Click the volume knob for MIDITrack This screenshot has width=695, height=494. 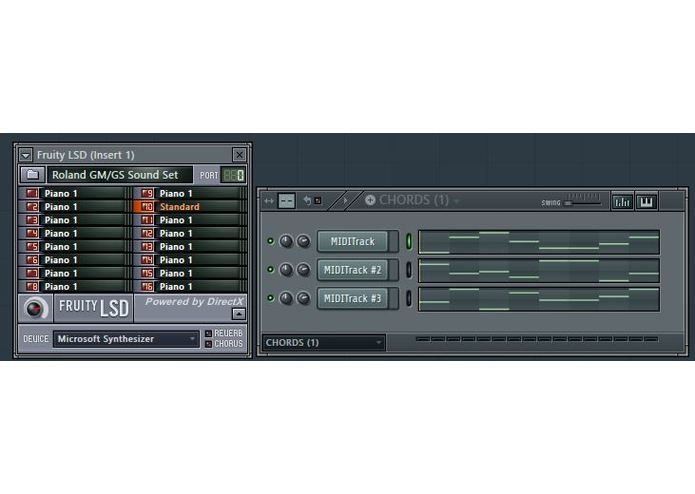coord(303,241)
